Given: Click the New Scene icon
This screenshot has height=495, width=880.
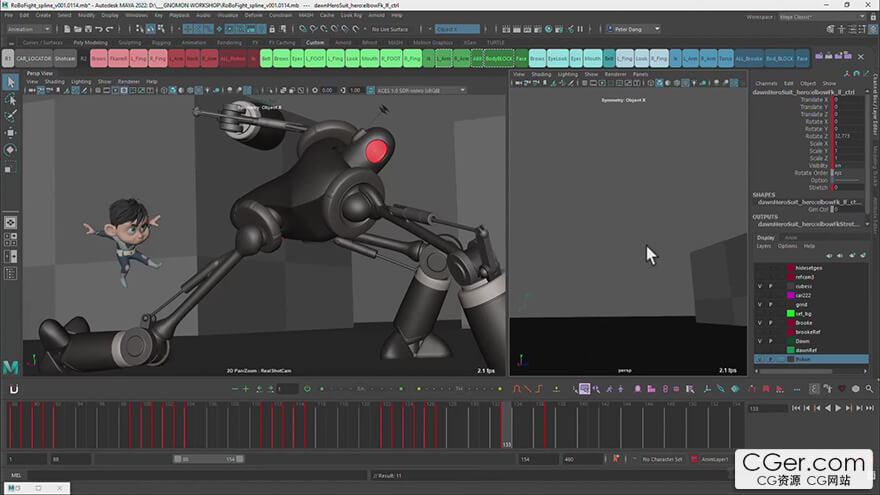Looking at the screenshot, I should [x=67, y=29].
